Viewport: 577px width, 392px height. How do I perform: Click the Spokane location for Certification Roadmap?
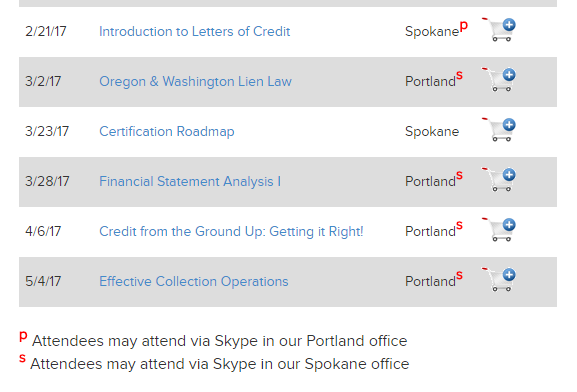[432, 132]
